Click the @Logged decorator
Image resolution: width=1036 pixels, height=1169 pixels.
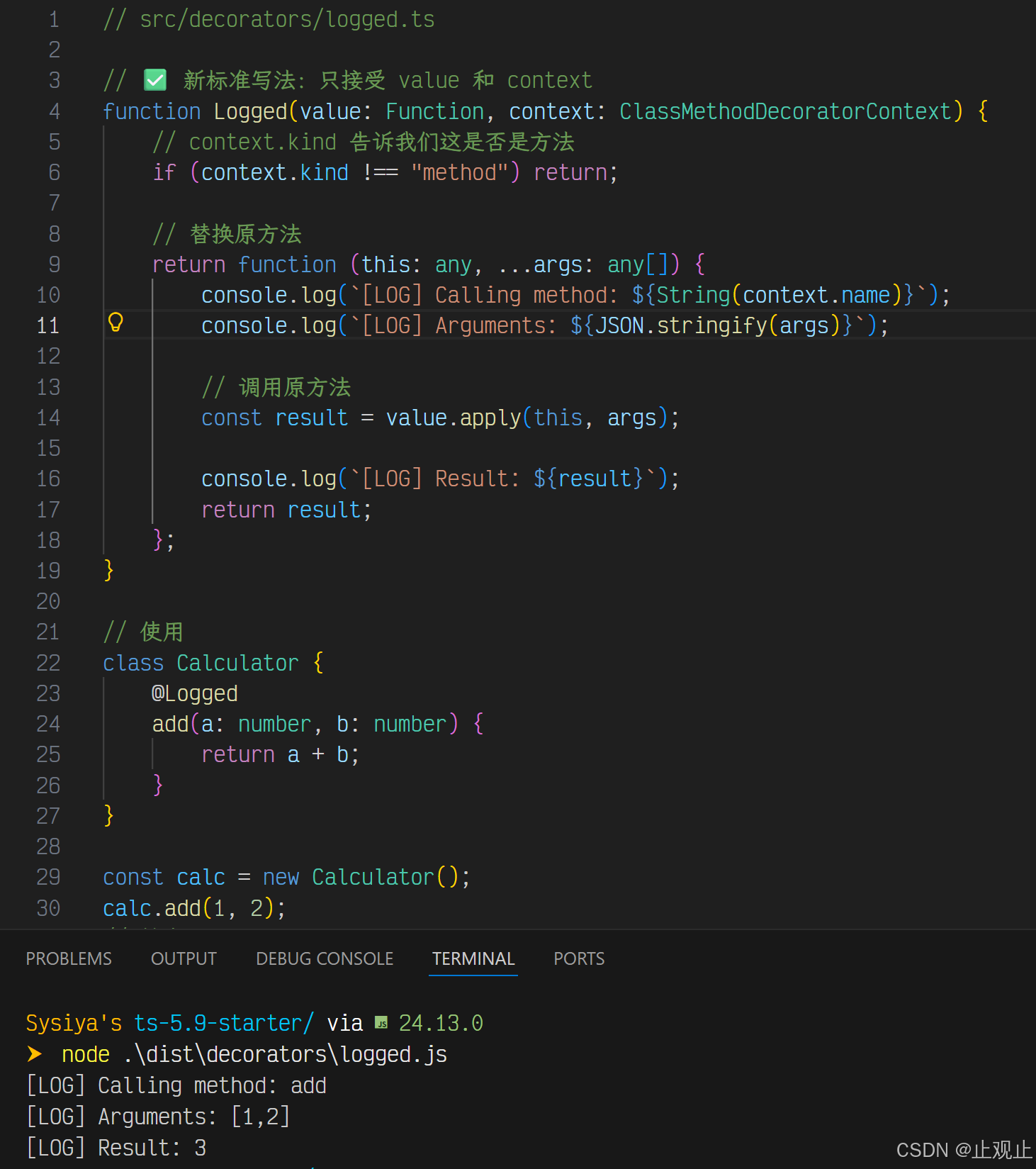(x=195, y=693)
